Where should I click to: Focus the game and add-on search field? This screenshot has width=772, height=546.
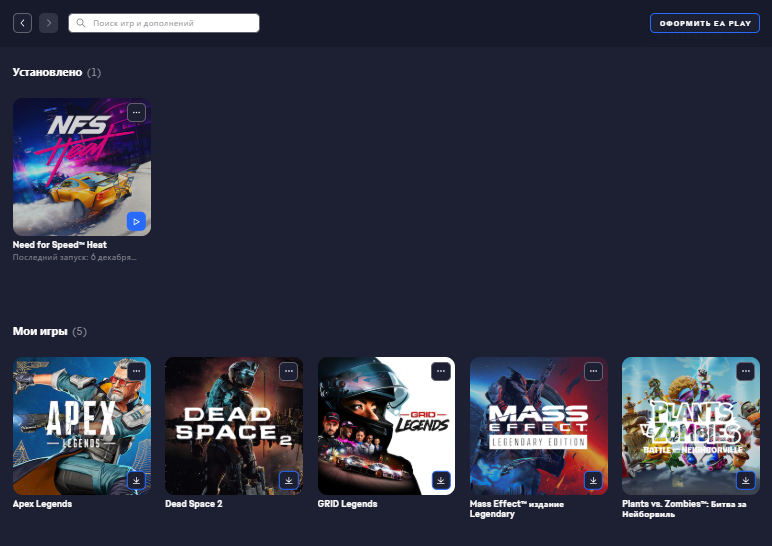click(x=164, y=23)
